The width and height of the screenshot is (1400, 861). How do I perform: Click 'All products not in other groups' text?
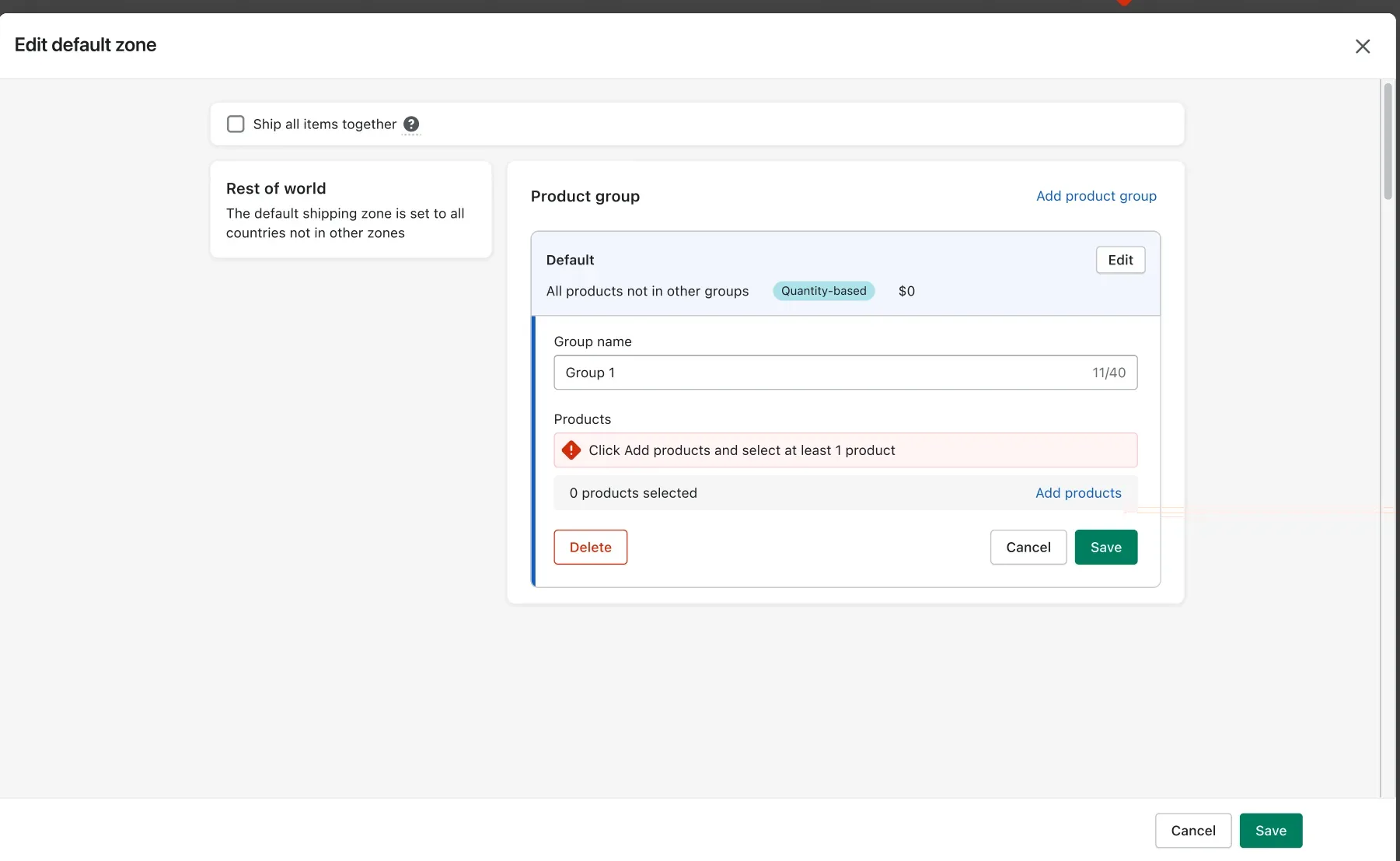point(647,291)
